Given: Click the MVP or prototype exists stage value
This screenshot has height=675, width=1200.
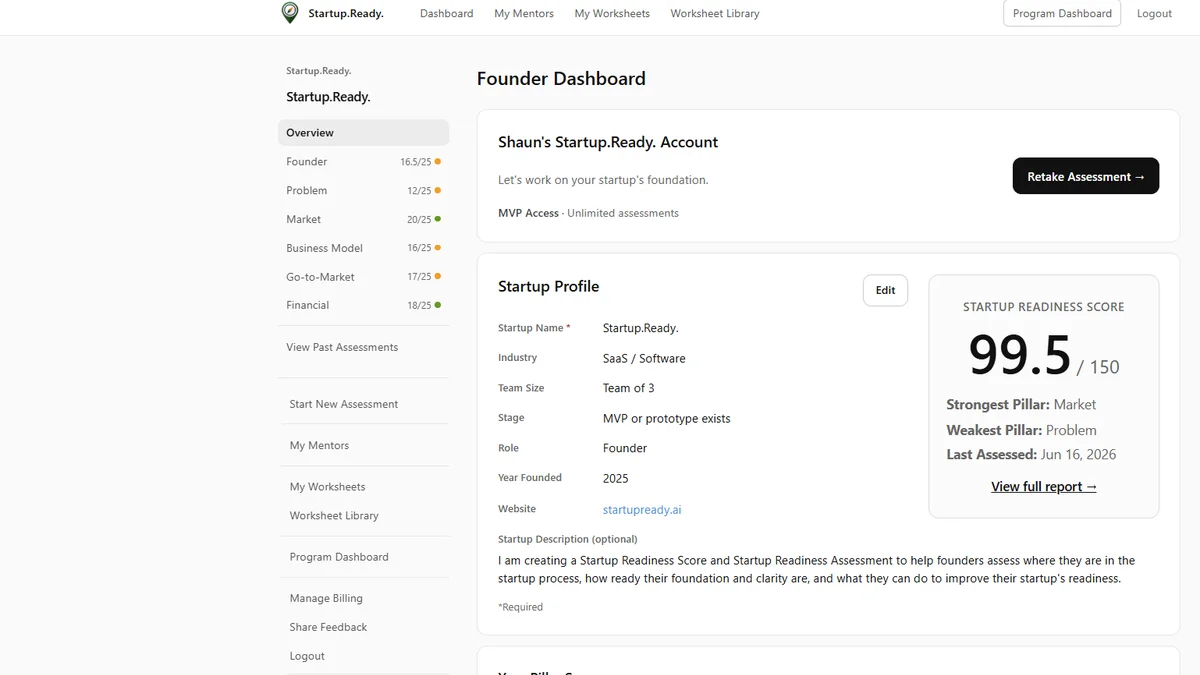Looking at the screenshot, I should pos(667,418).
